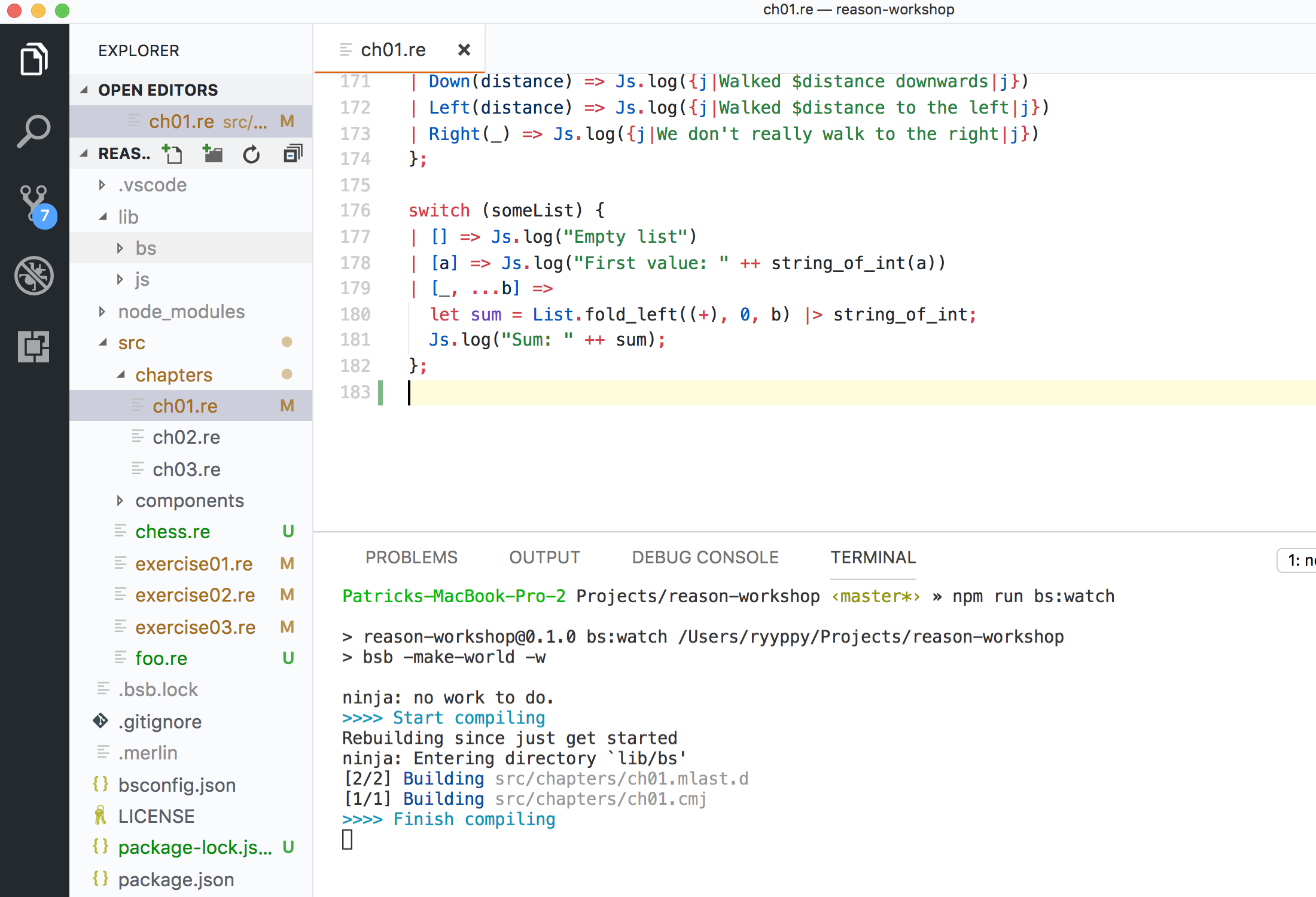
Task: Expand the .vscode folder
Action: pos(152,185)
